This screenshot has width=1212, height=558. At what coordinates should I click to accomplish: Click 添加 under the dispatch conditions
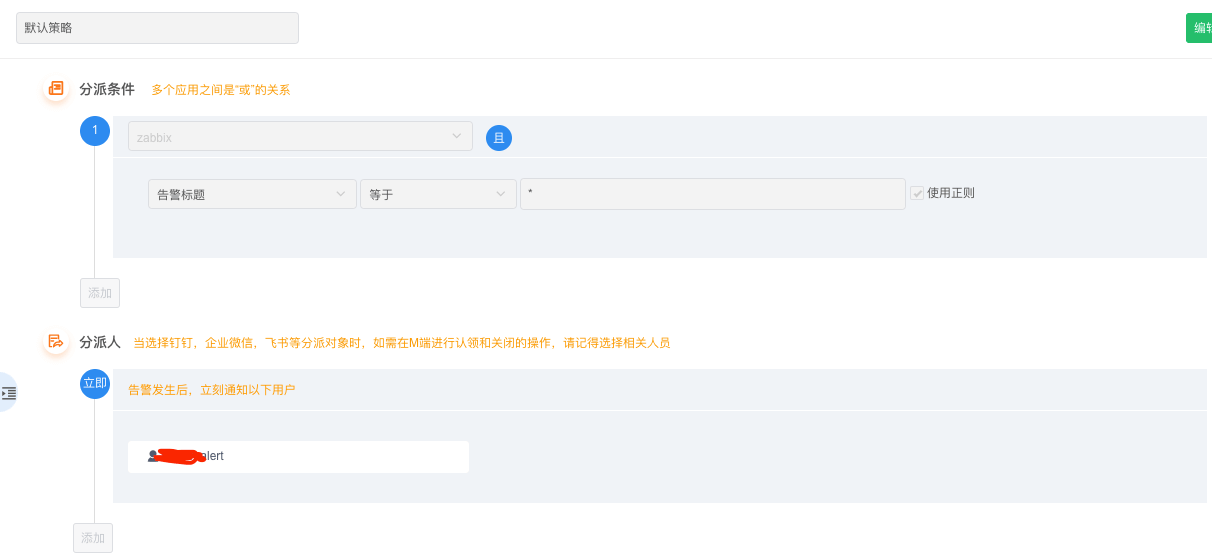click(x=100, y=293)
